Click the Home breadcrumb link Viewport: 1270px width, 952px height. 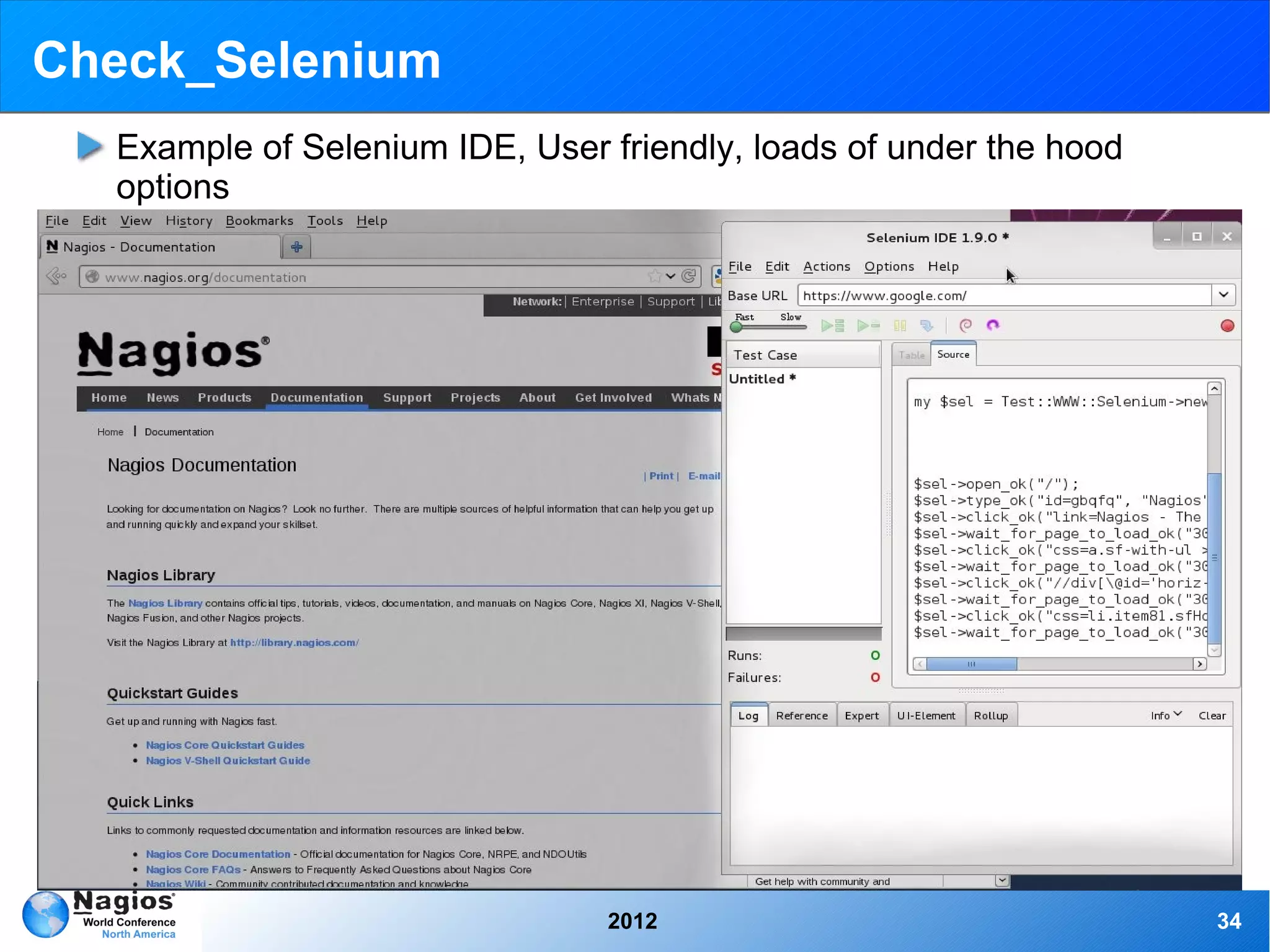(110, 432)
